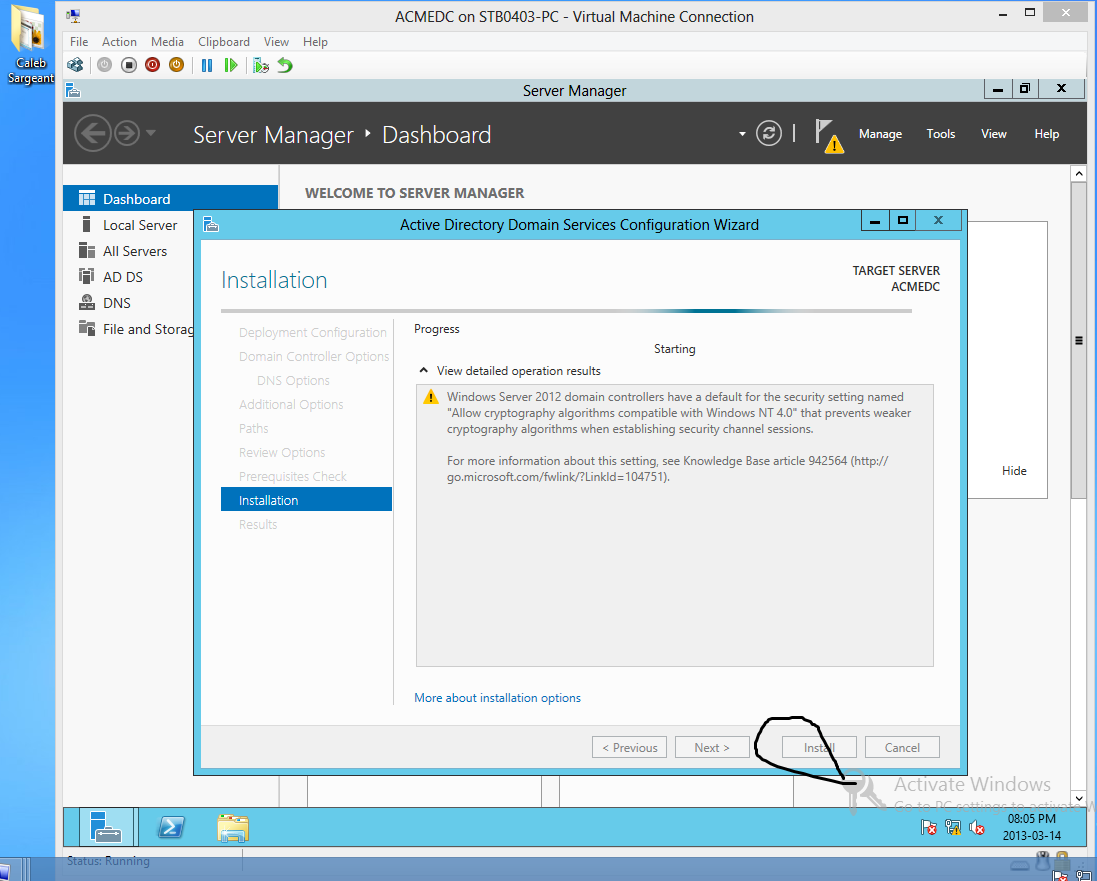Select the Domain Controller Options step
This screenshot has height=881, width=1097.
(314, 356)
